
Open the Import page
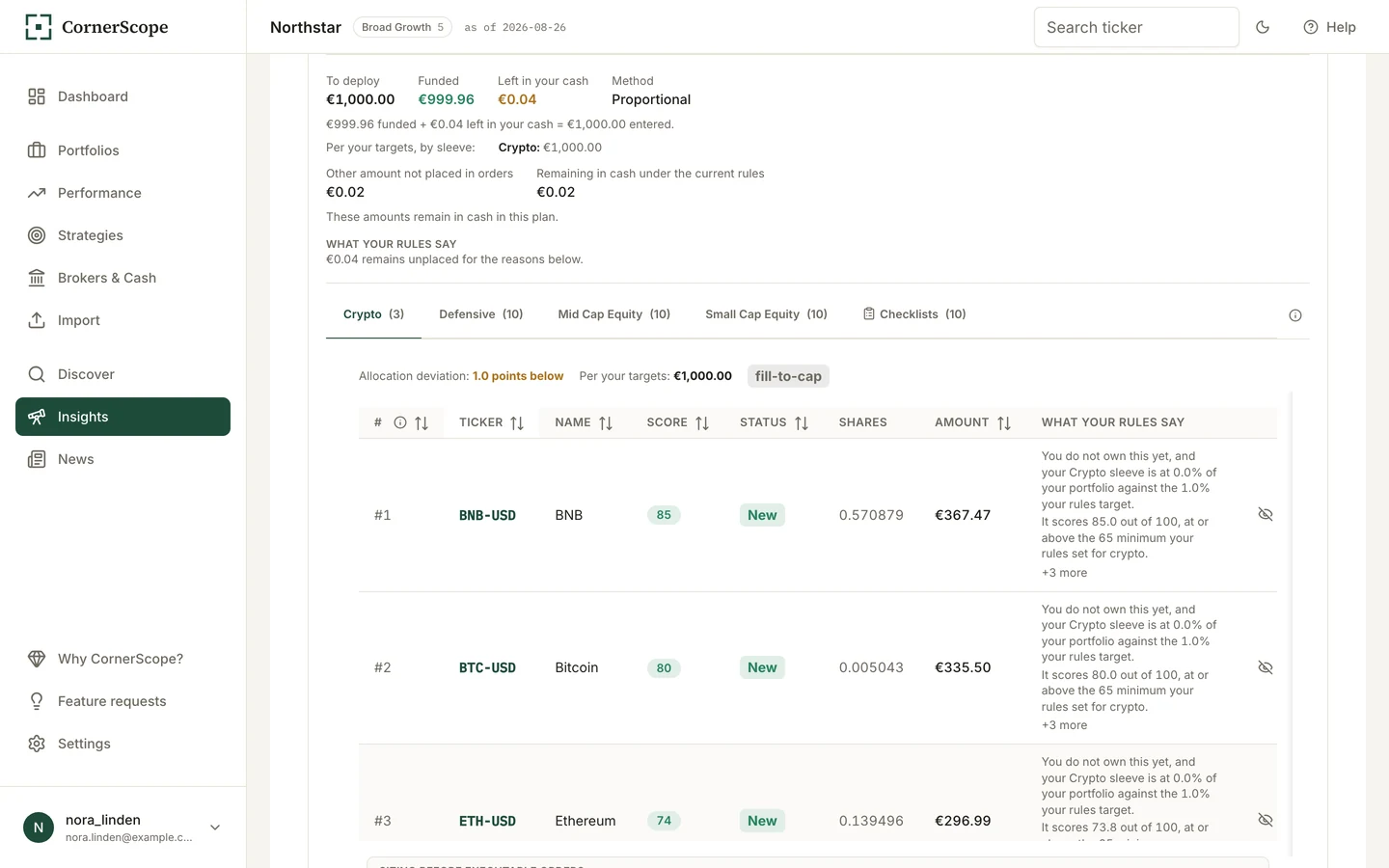(123, 320)
